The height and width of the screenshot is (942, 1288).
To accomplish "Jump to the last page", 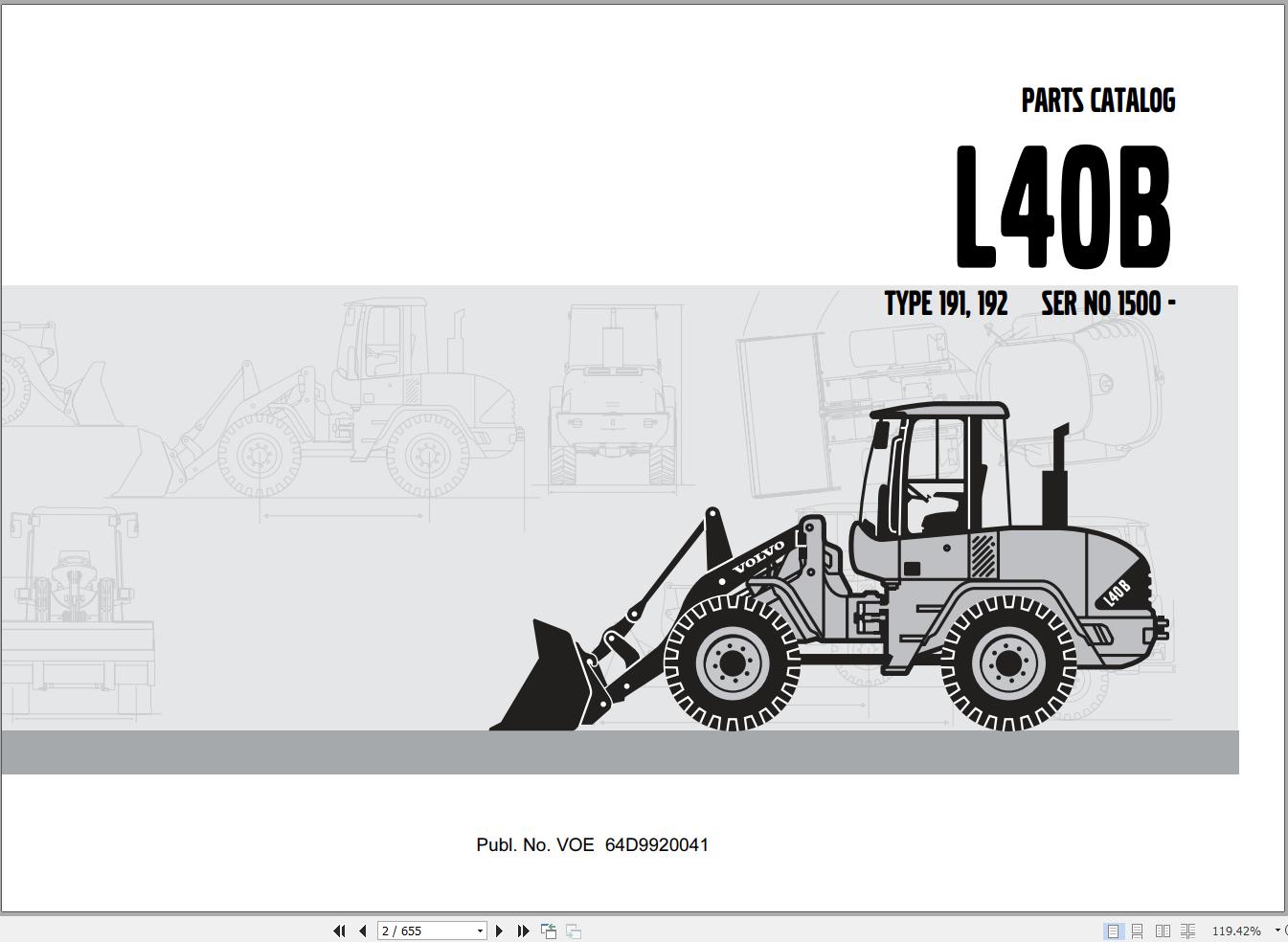I will pos(522,930).
